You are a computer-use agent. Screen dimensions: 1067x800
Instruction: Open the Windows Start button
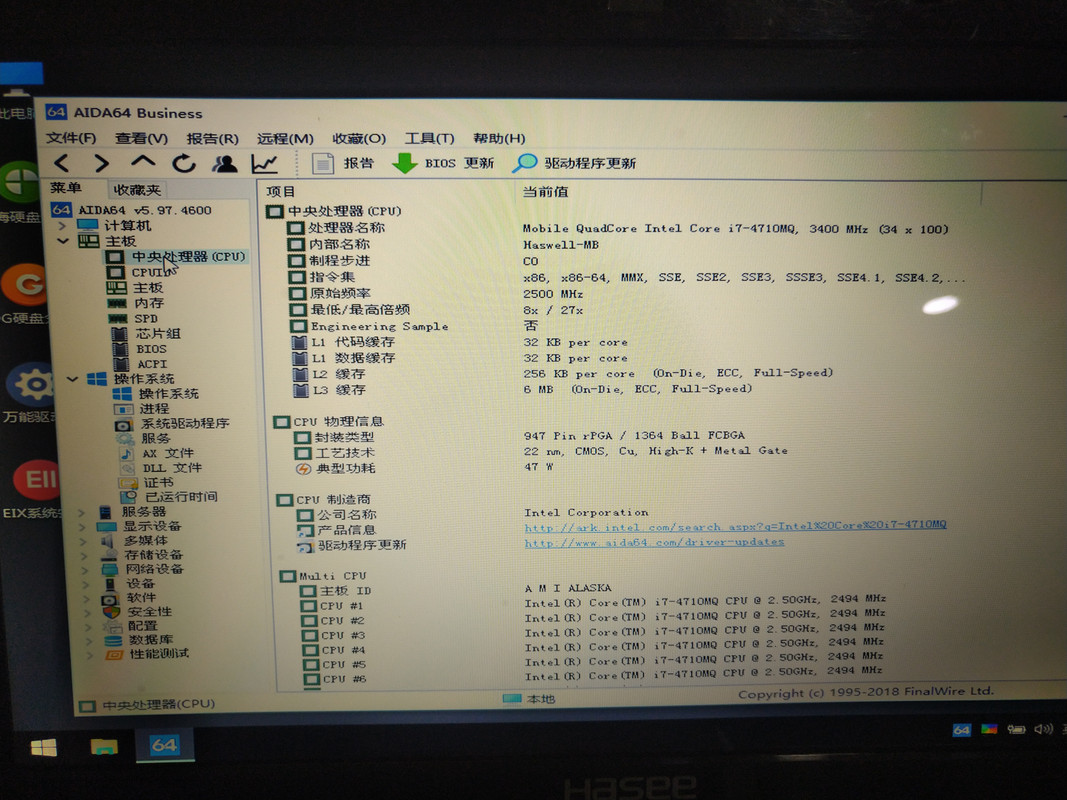coord(44,748)
